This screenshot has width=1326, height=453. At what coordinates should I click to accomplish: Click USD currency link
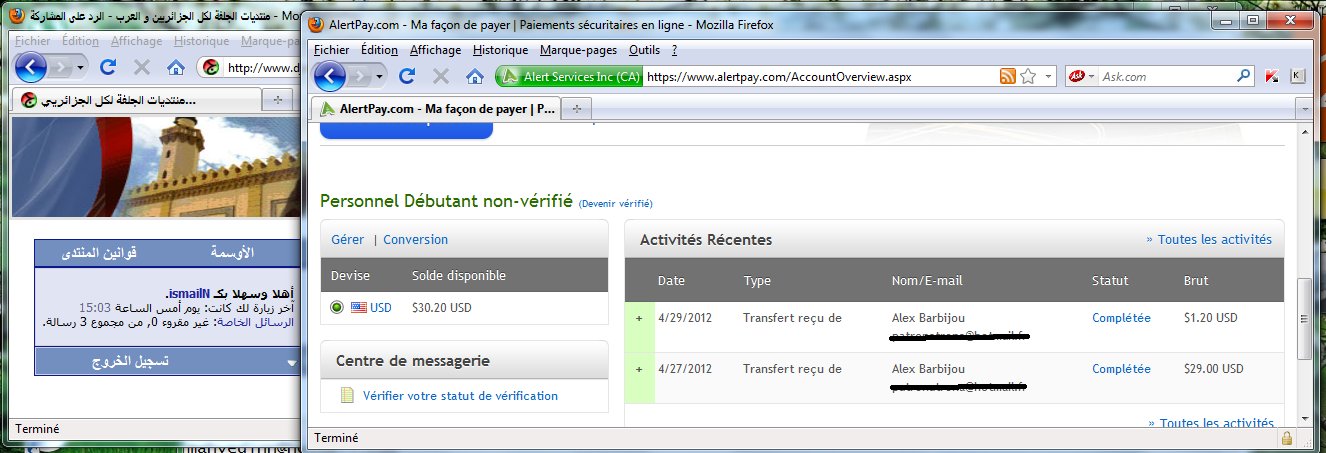[381, 307]
